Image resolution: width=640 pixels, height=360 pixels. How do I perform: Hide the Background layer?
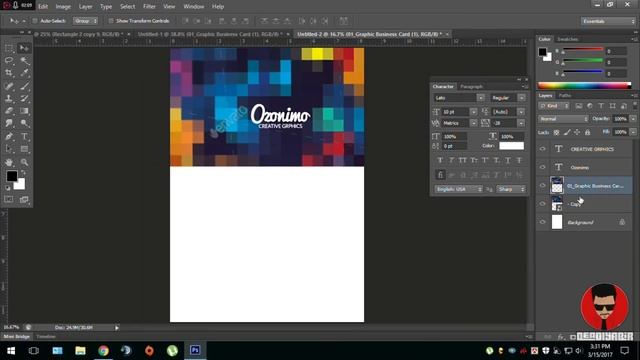pos(542,222)
